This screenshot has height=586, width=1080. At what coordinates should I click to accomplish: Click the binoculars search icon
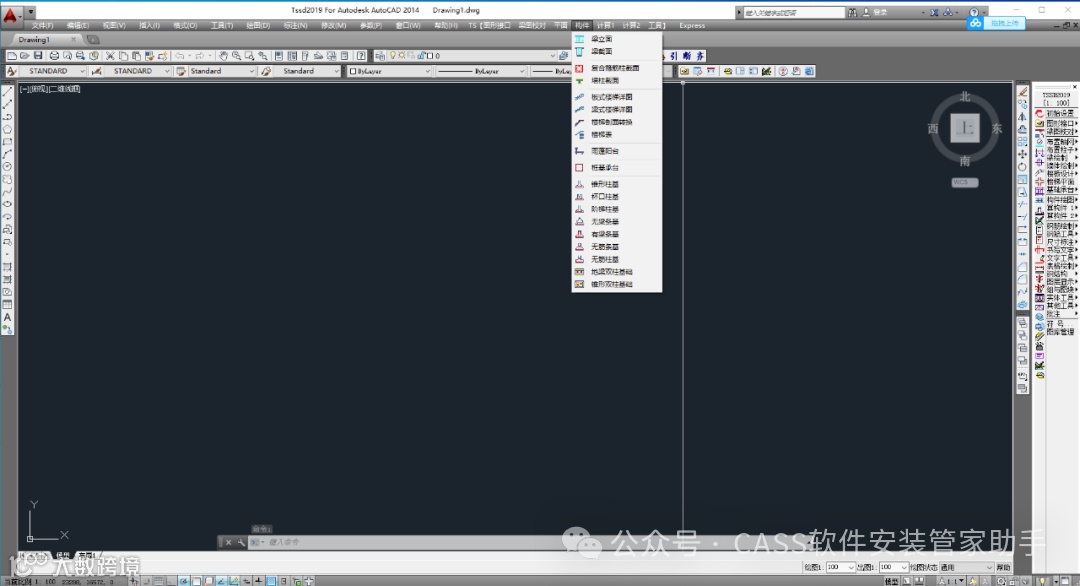pyautogui.click(x=853, y=12)
